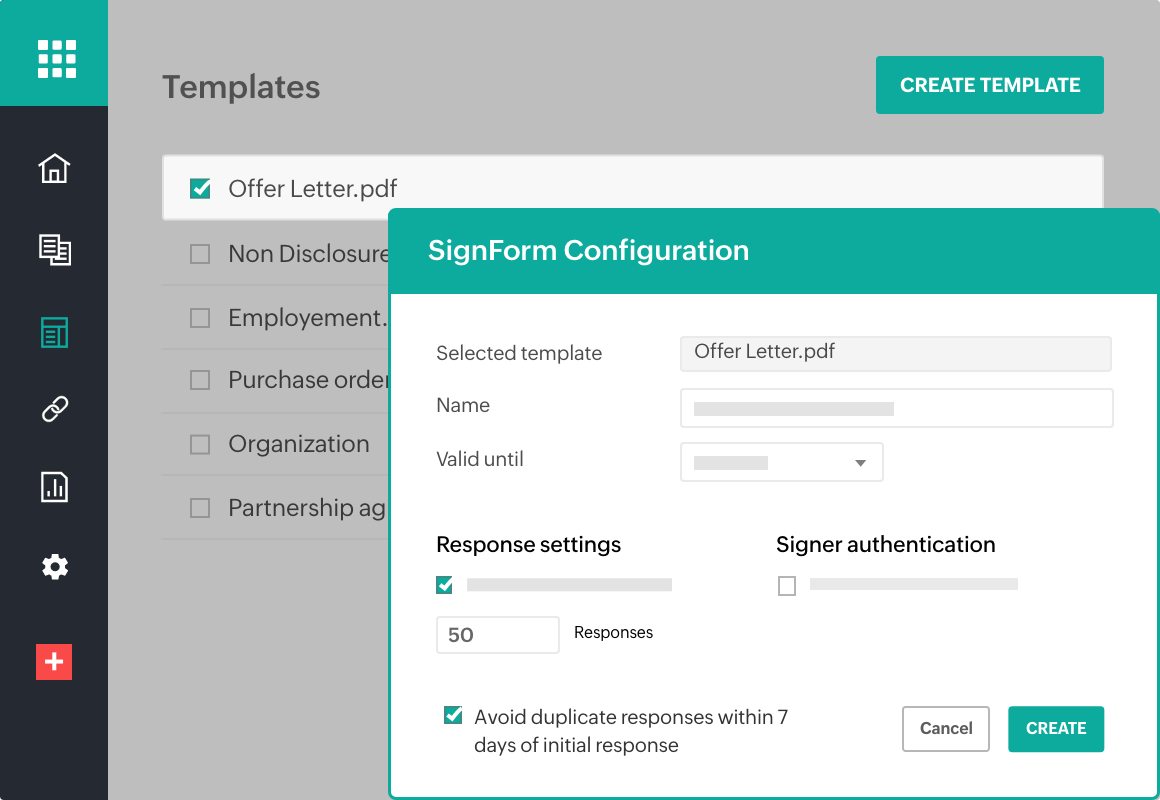Click the CREATE button in dialog
1160x800 pixels.
[1055, 729]
